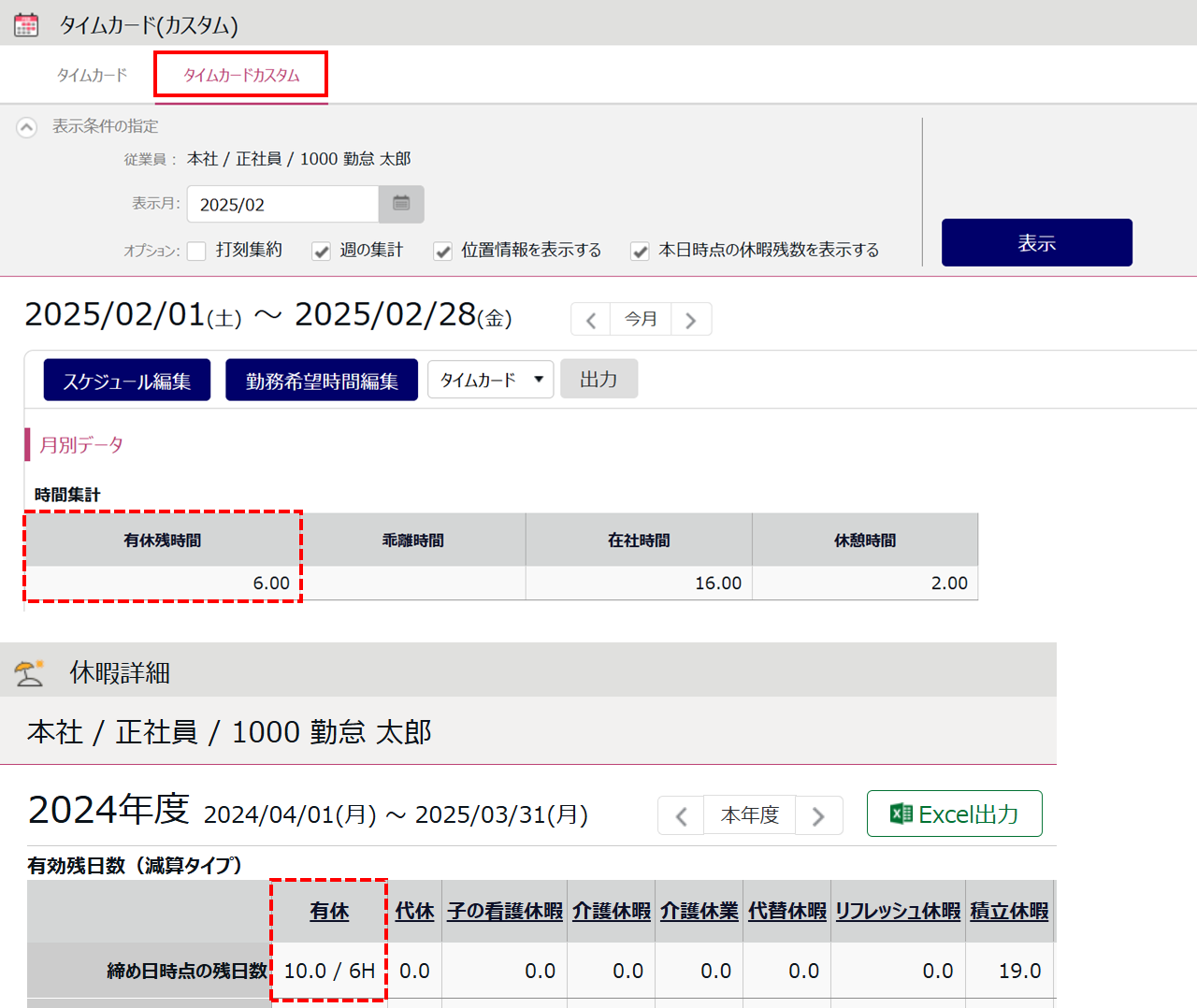Image resolution: width=1197 pixels, height=1008 pixels.
Task: Click the 月別データ heading
Action: click(81, 445)
